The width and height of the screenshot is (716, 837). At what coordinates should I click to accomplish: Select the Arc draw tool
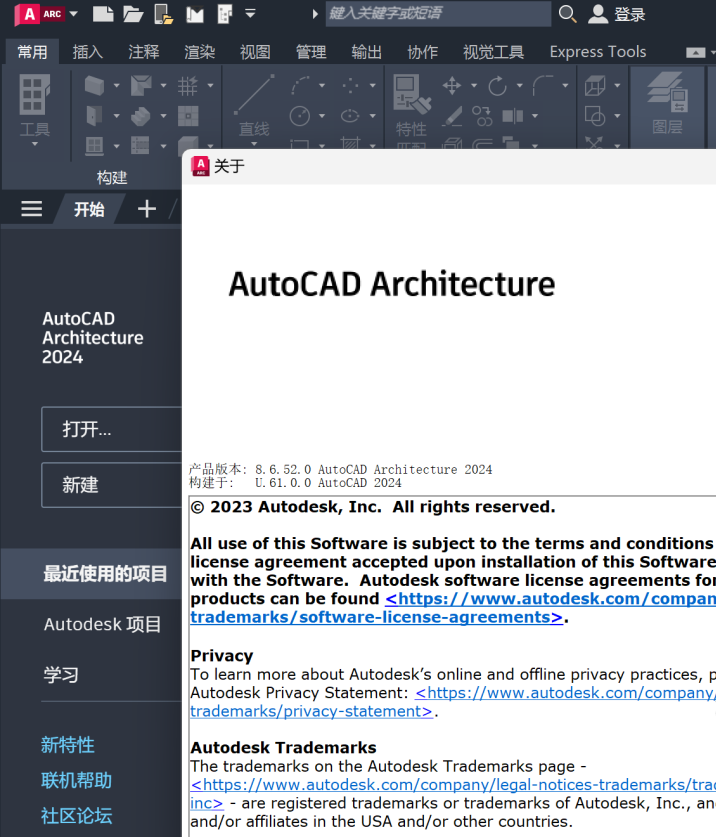[301, 85]
